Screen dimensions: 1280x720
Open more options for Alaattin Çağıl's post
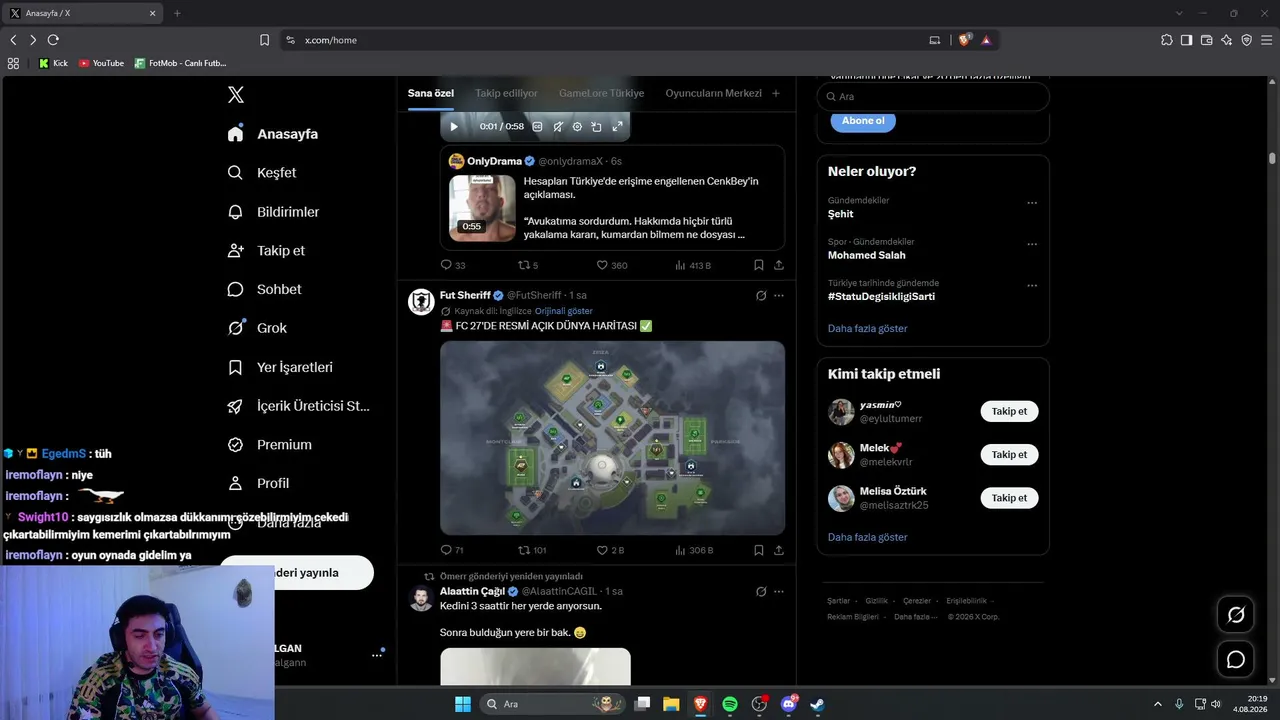[x=779, y=592]
